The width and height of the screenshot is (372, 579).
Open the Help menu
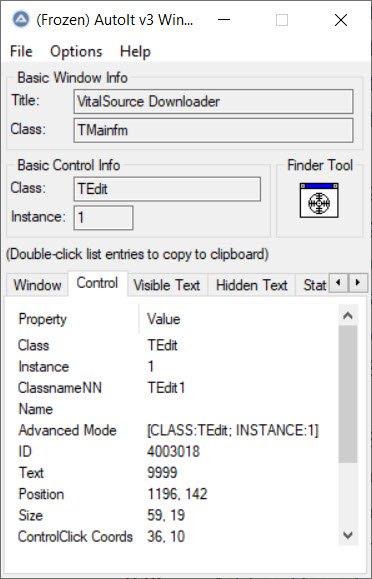[x=135, y=51]
